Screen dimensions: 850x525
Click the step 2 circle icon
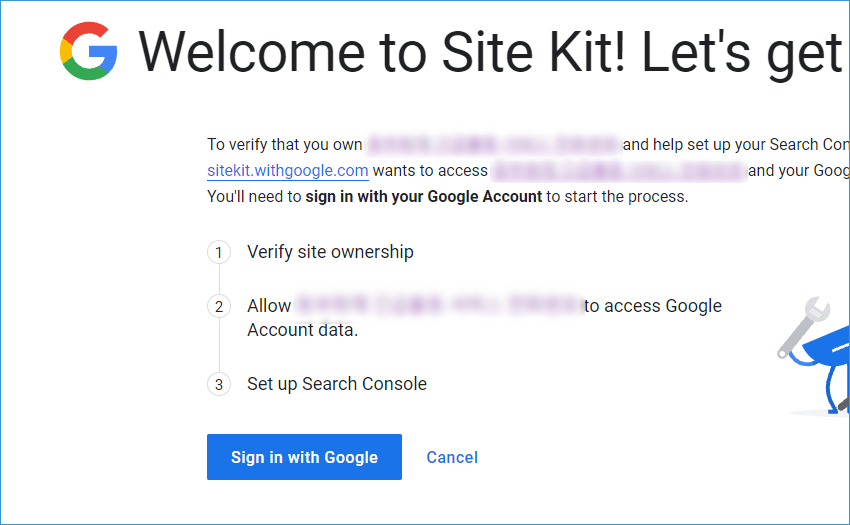[x=219, y=306]
